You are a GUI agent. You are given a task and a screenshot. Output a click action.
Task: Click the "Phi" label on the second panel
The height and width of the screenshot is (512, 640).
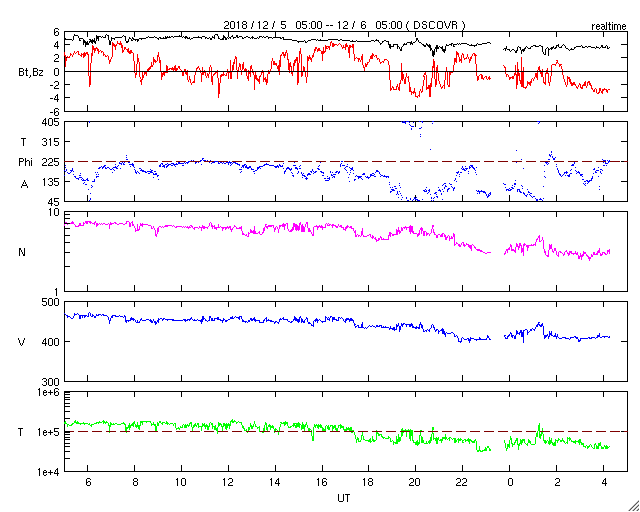coord(26,162)
